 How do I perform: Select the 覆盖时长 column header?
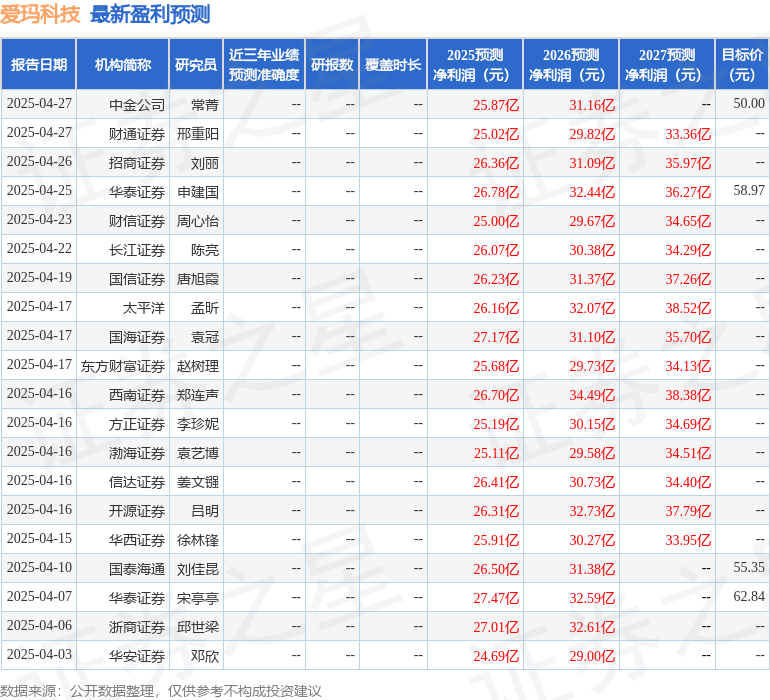click(393, 65)
